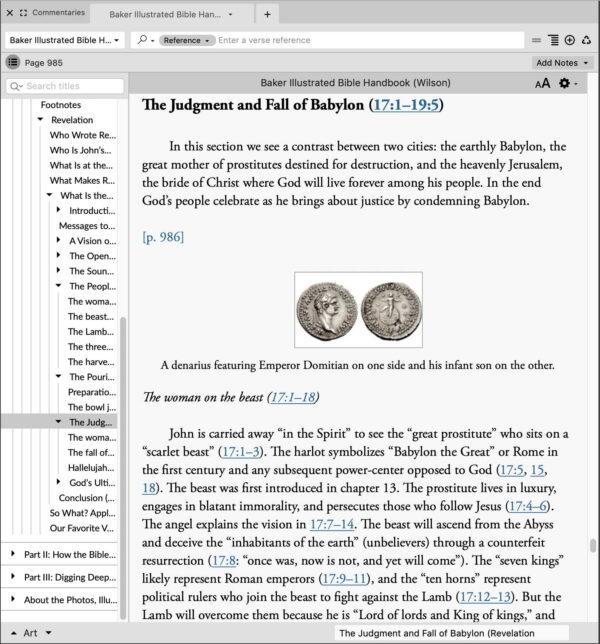Collapse 'The Pouri...' tree item
The height and width of the screenshot is (644, 600).
click(x=58, y=377)
